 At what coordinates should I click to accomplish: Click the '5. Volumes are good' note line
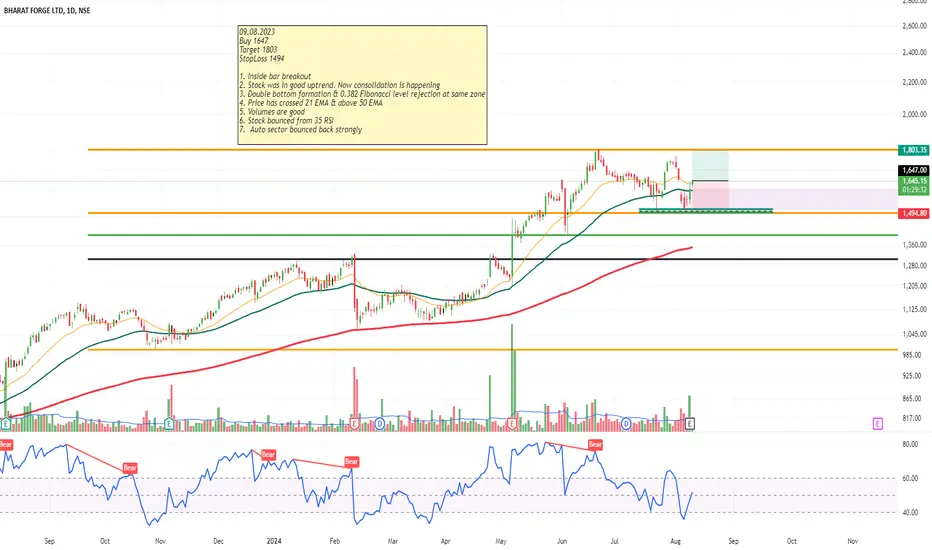pyautogui.click(x=272, y=111)
